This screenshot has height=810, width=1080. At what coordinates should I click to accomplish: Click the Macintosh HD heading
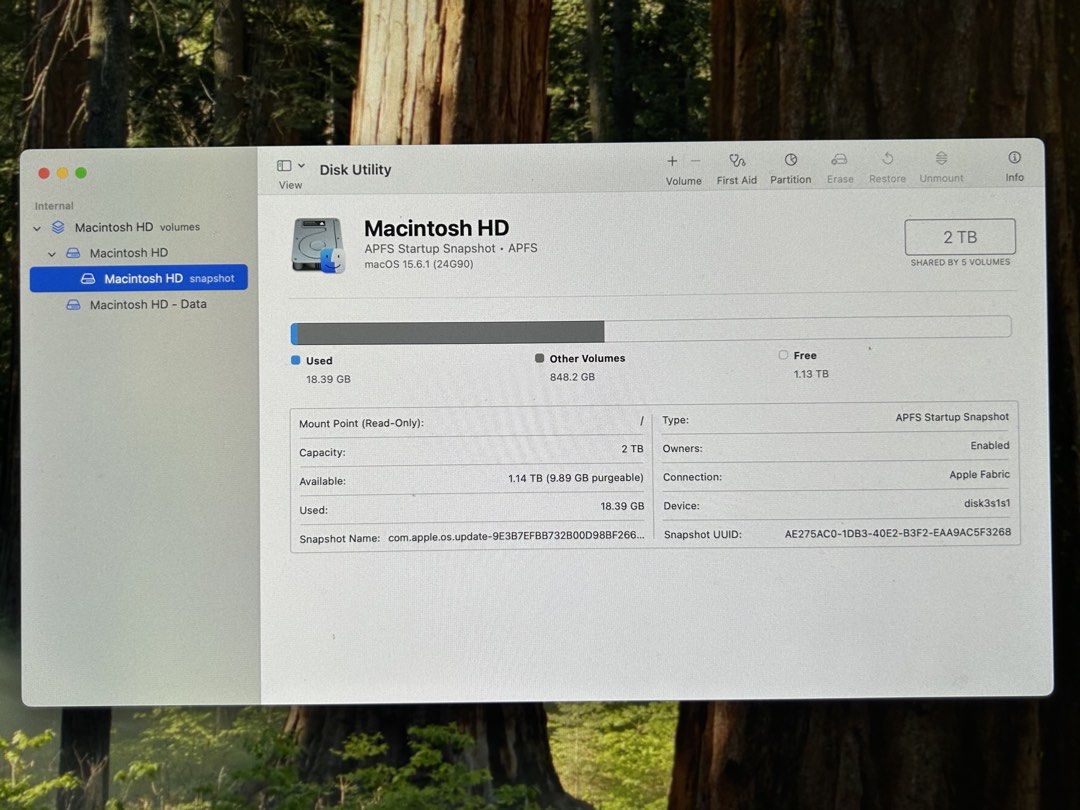click(437, 228)
